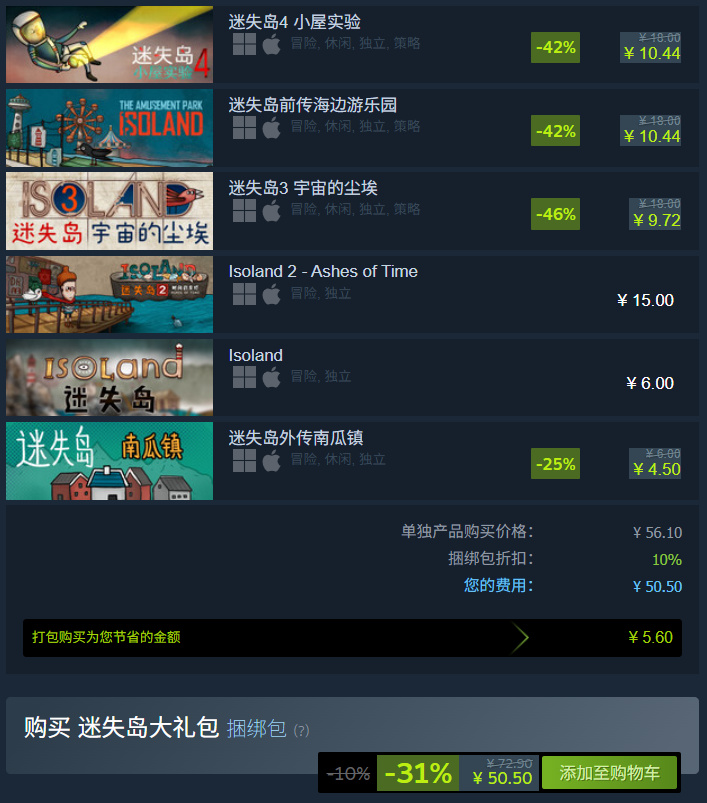Click the -46% discount badge for 迷失岛3
707x803 pixels.
pyautogui.click(x=555, y=214)
